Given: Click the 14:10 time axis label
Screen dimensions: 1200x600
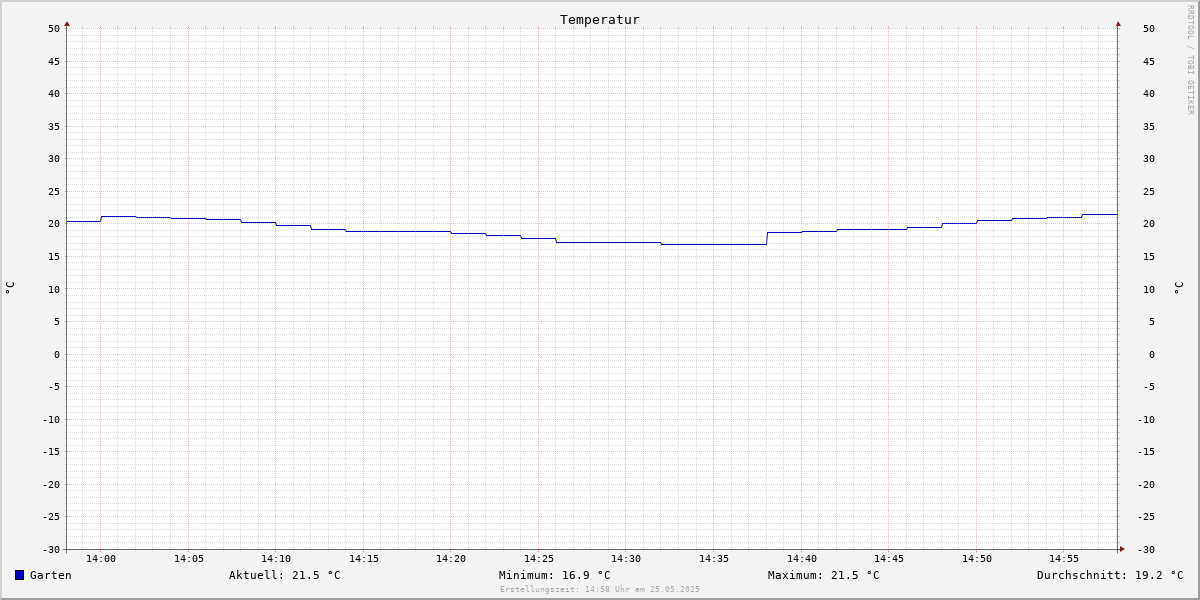Looking at the screenshot, I should 276,559.
